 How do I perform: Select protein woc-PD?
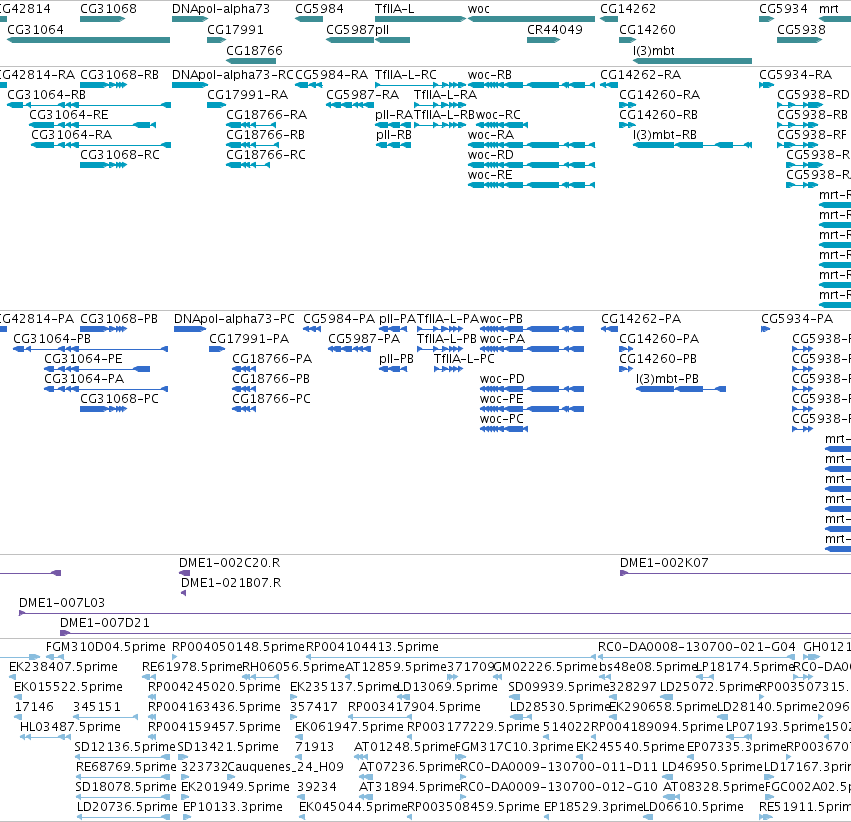532,390
